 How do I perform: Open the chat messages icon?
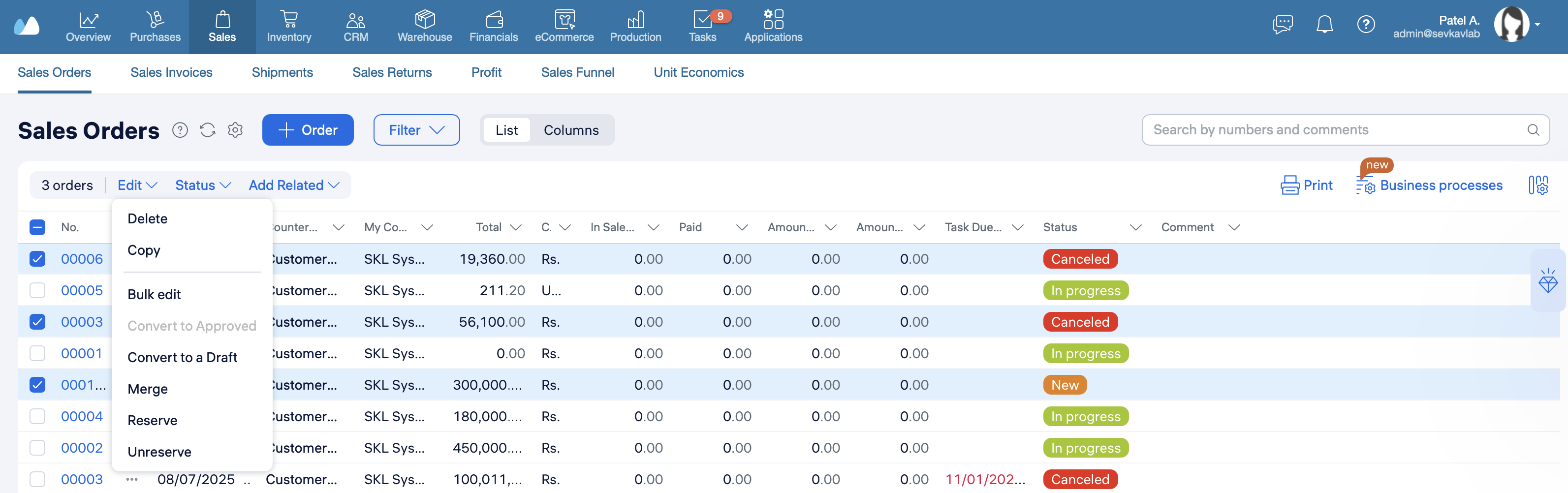click(x=1283, y=24)
